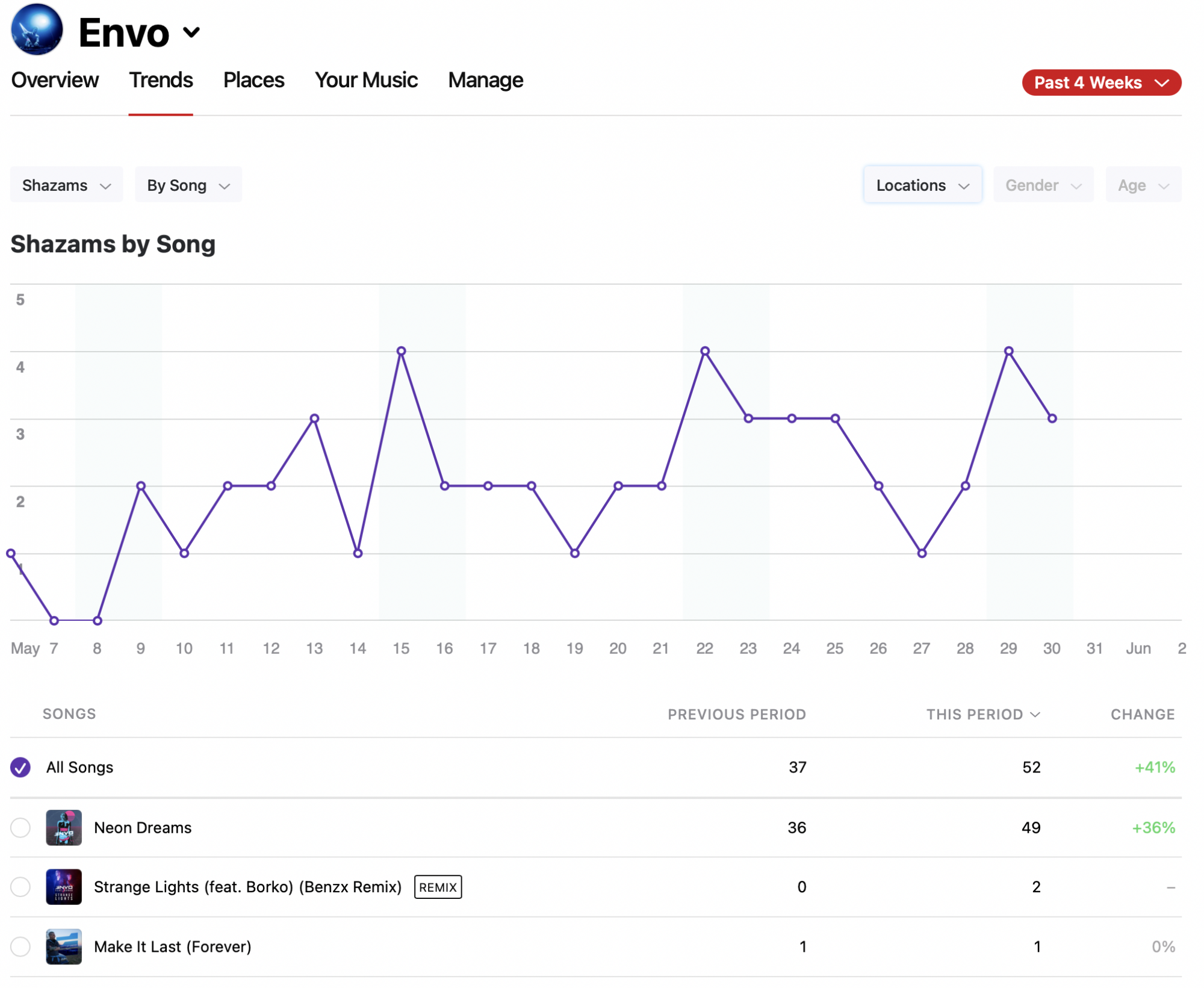Open the Envo artist switcher chevron
Viewport: 1204px width, 988px height.
click(x=191, y=32)
